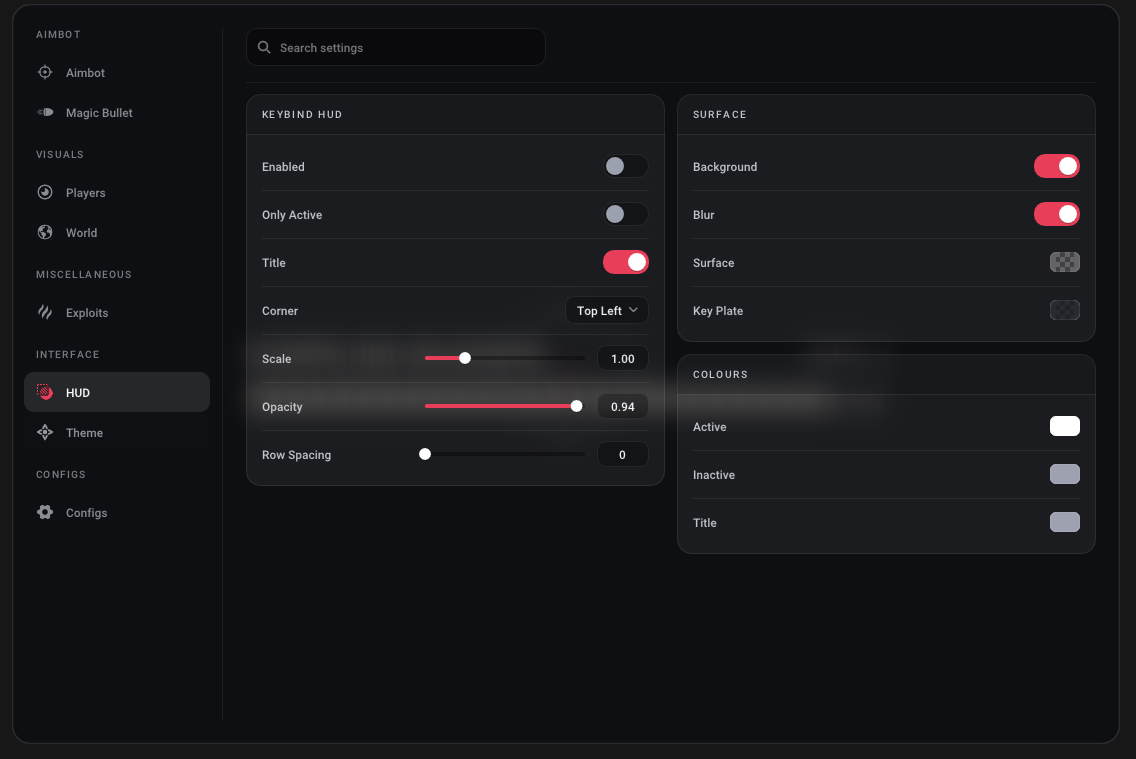The image size is (1136, 759).
Task: Open the Colours Title colour swatch
Action: tap(1064, 522)
